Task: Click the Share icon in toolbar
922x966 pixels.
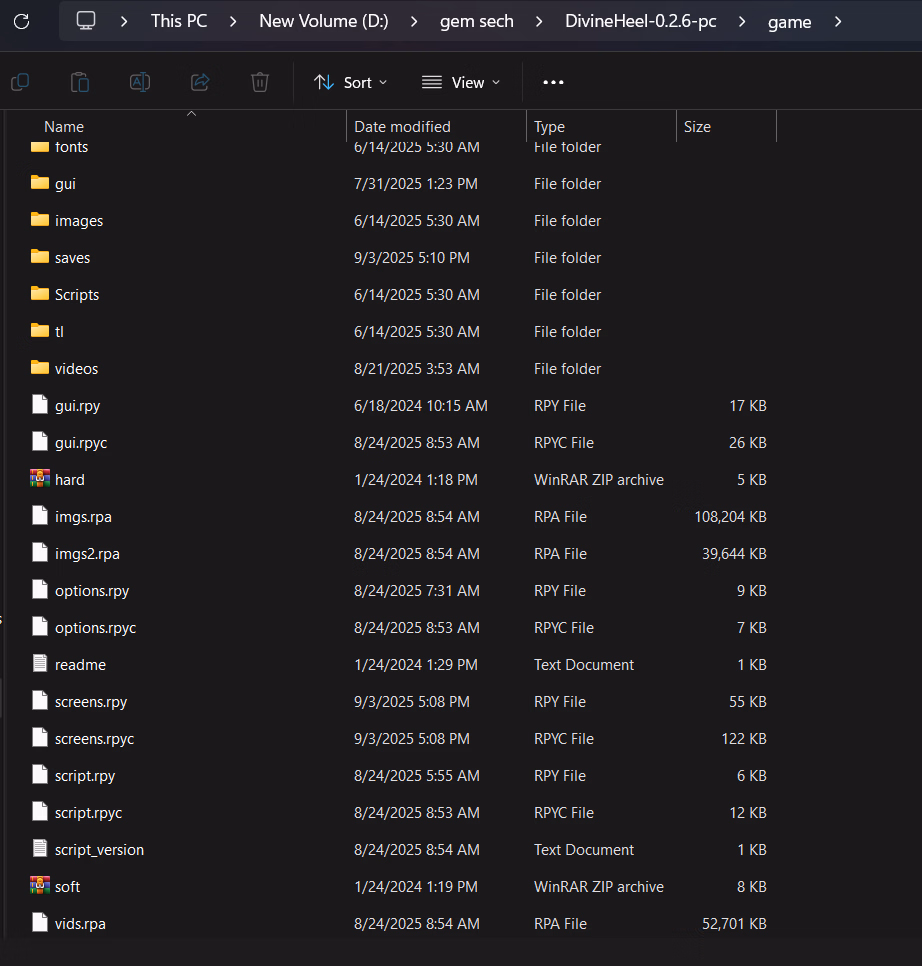Action: (200, 82)
